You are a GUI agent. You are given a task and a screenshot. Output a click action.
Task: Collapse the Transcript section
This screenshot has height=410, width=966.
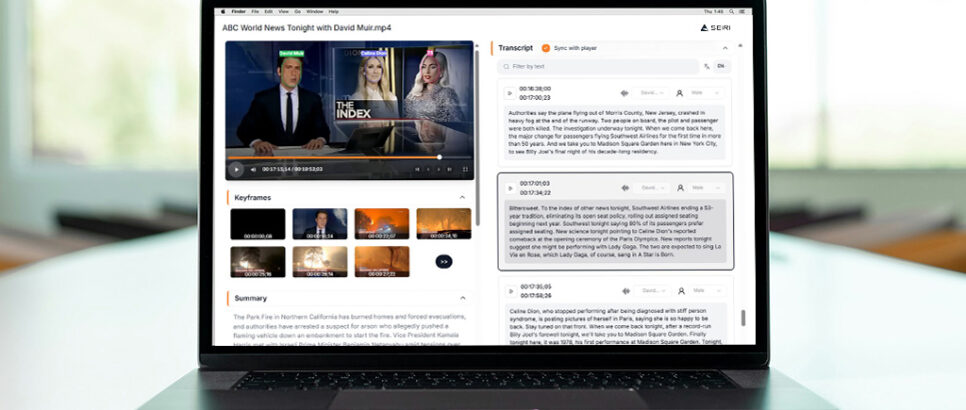(725, 48)
